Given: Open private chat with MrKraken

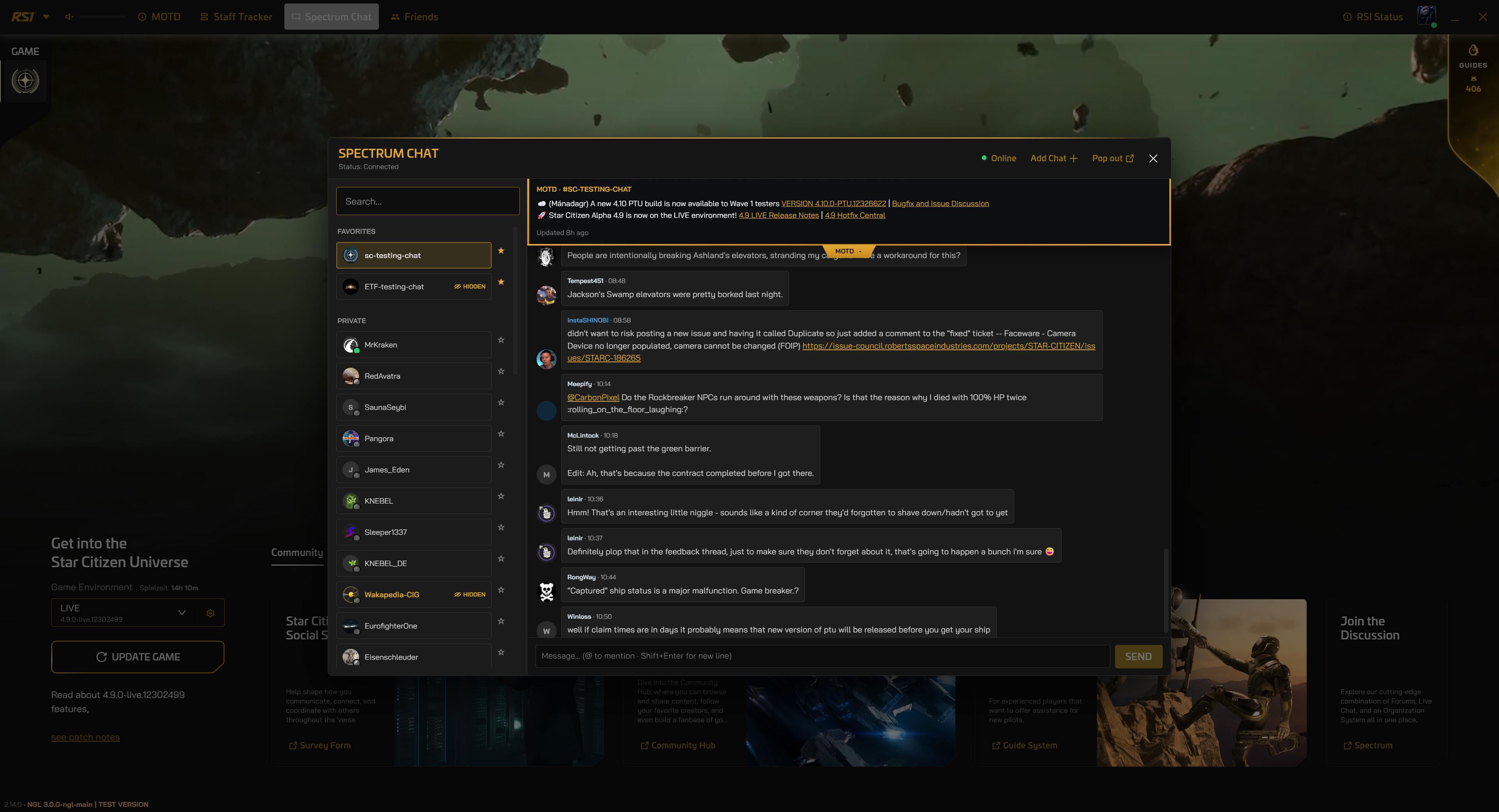Looking at the screenshot, I should coord(414,345).
